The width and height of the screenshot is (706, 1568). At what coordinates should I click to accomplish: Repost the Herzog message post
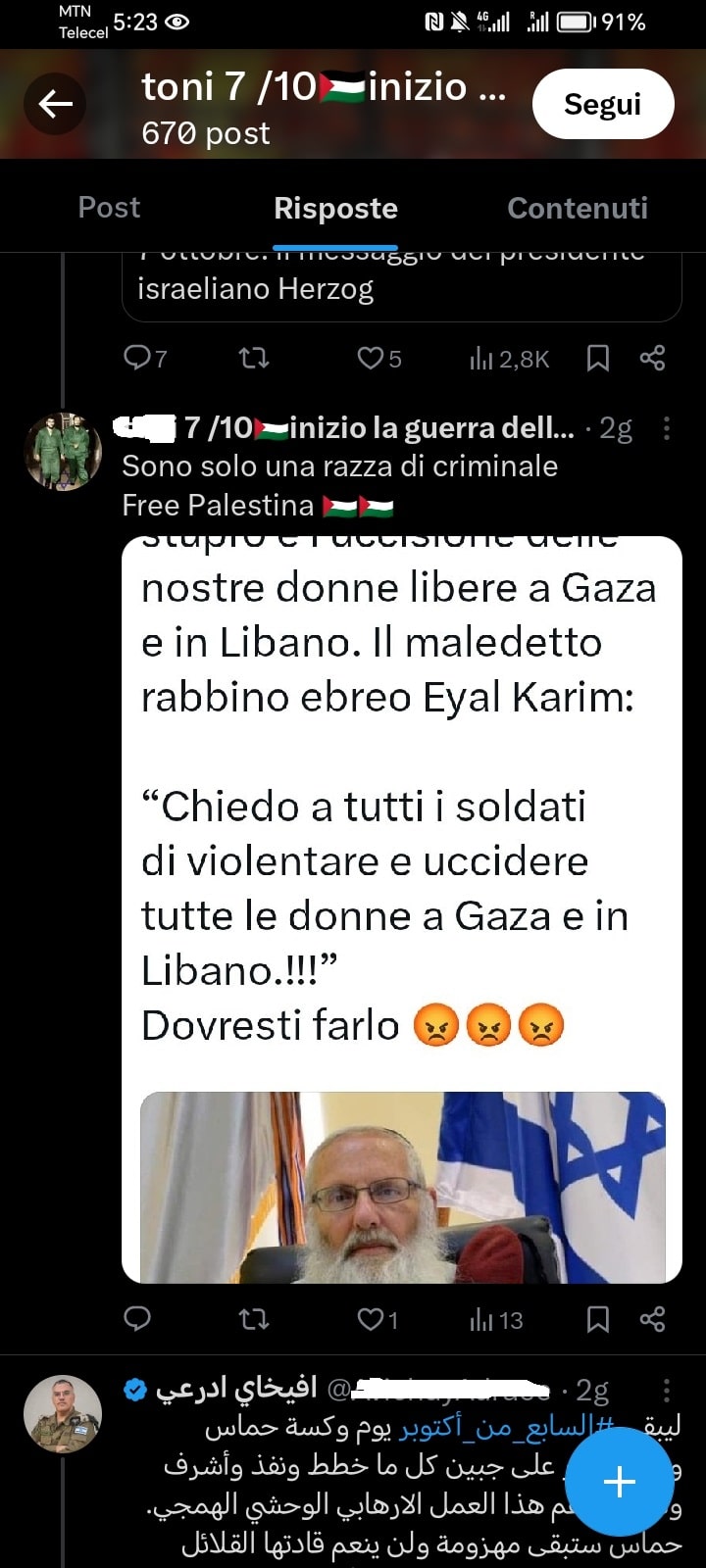tap(254, 359)
